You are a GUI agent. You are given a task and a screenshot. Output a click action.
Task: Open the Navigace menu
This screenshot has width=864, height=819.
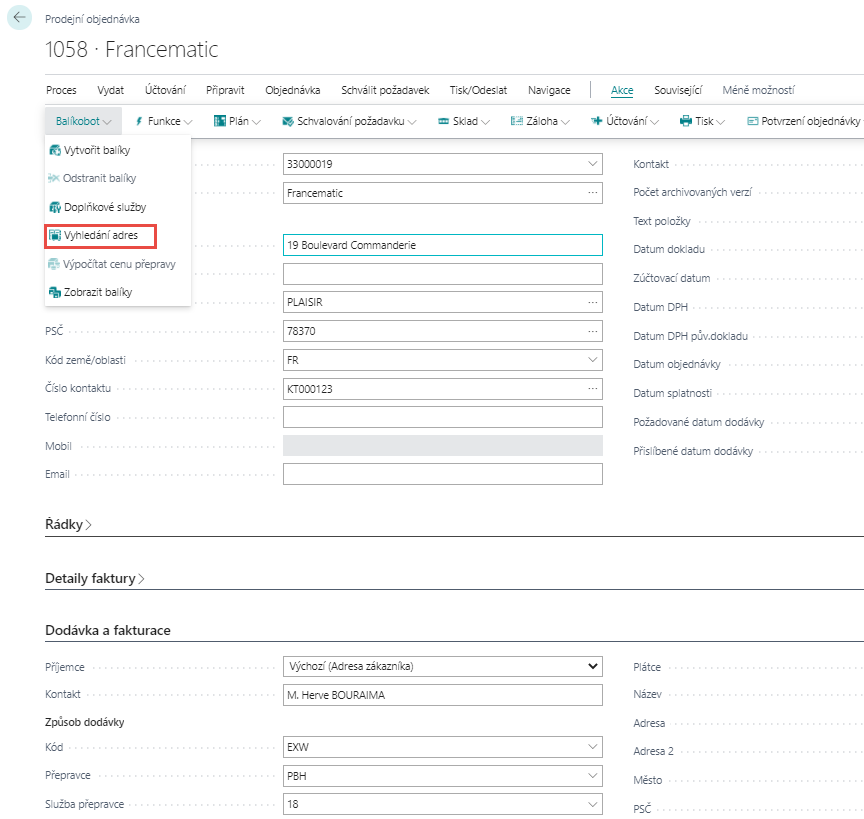(x=549, y=90)
